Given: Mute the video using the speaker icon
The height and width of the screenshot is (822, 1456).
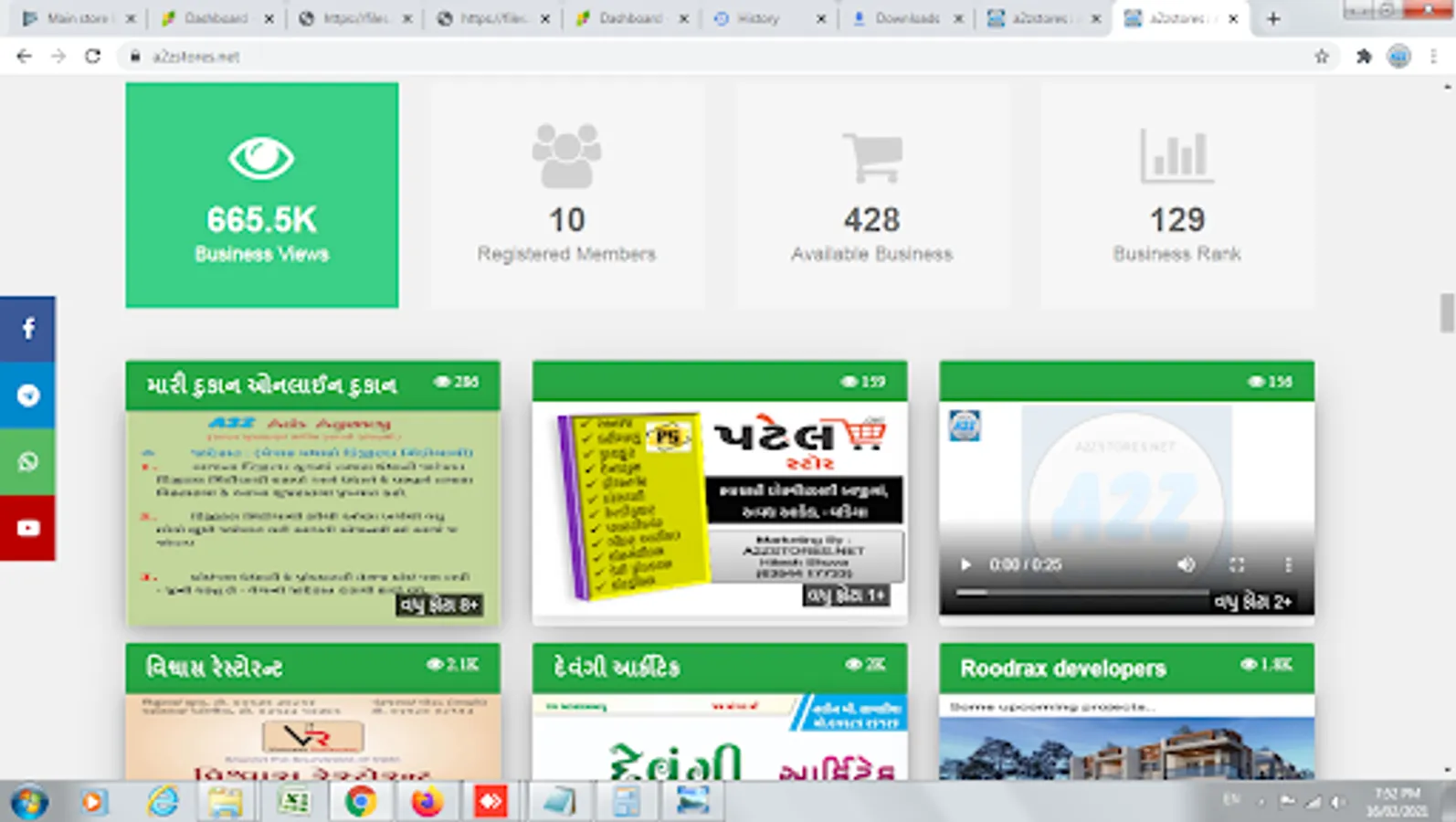Looking at the screenshot, I should (1186, 564).
